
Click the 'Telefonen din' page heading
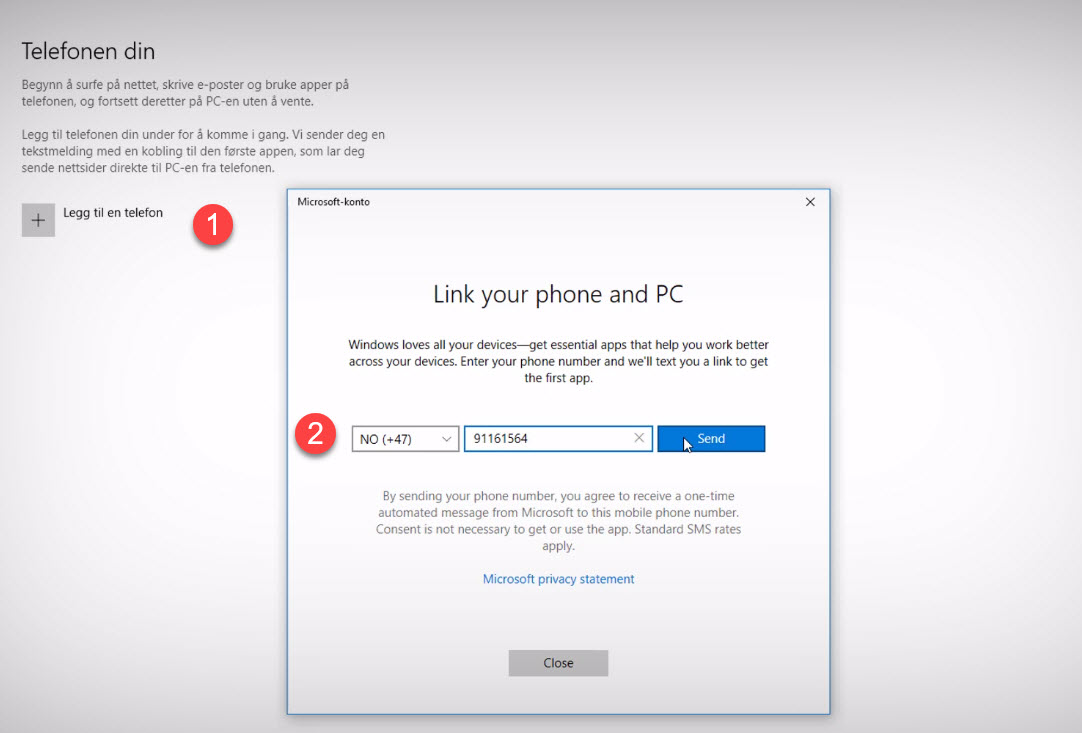[x=88, y=51]
